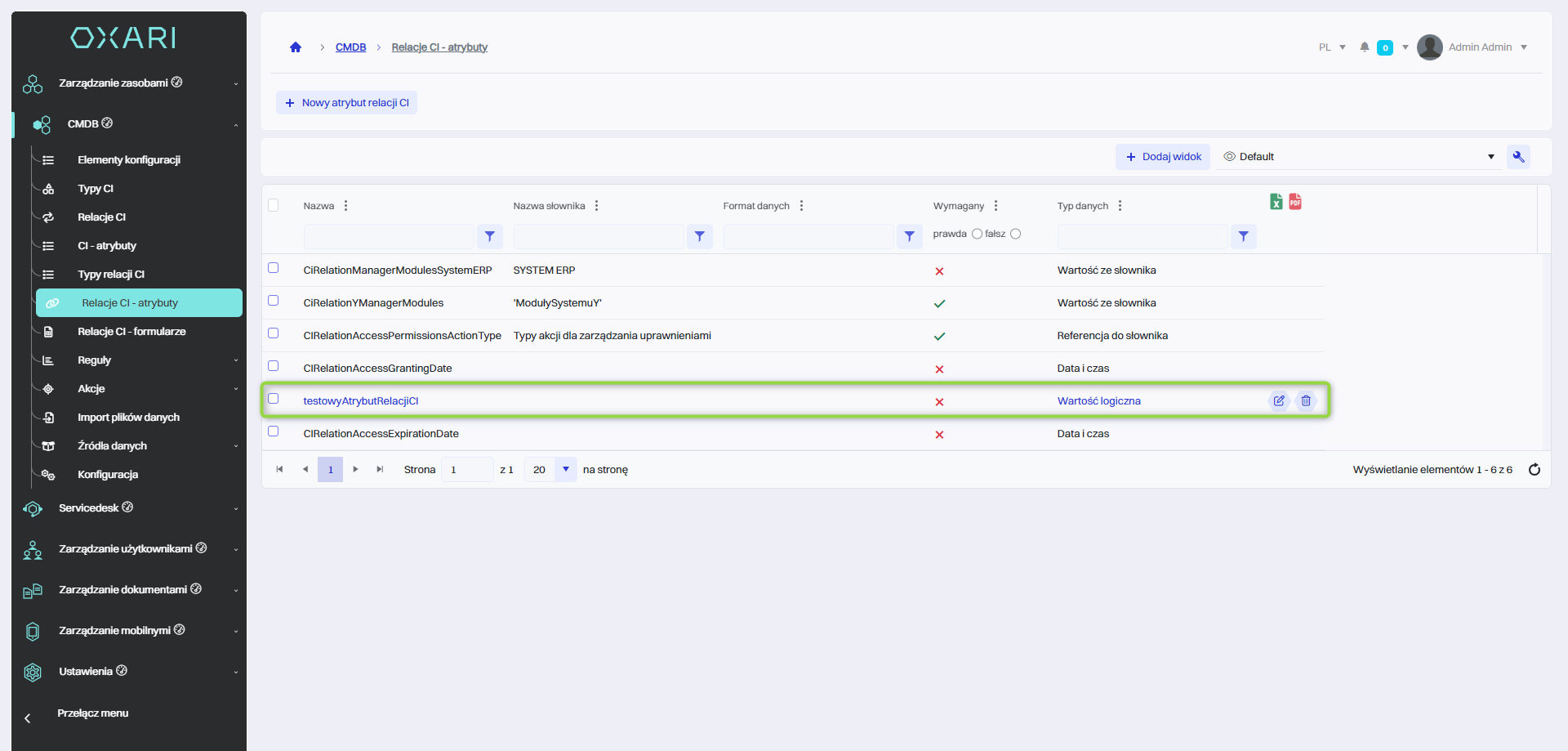Image resolution: width=1568 pixels, height=751 pixels.
Task: Click the trash icon for testowyAtrybutRelacjiCI
Action: (x=1306, y=400)
